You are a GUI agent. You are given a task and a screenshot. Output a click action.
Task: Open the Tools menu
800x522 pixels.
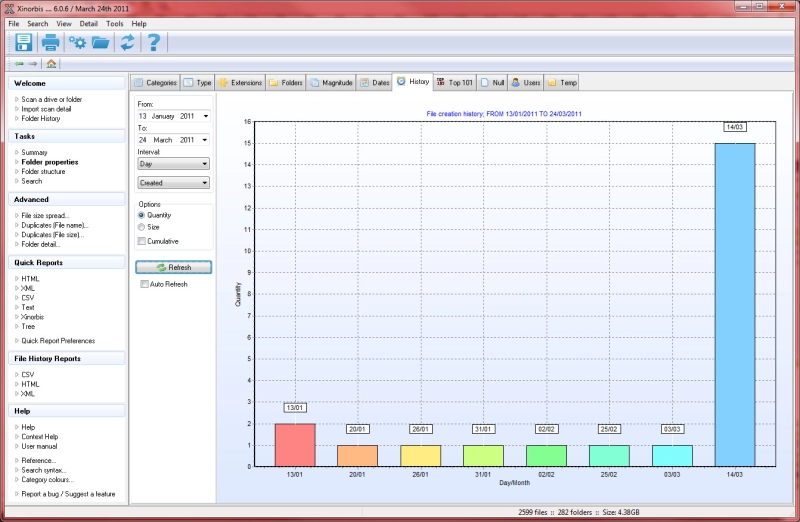[115, 23]
